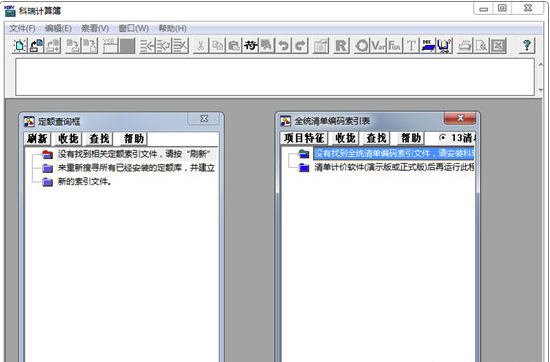Click the New file toolbar icon

(20, 46)
